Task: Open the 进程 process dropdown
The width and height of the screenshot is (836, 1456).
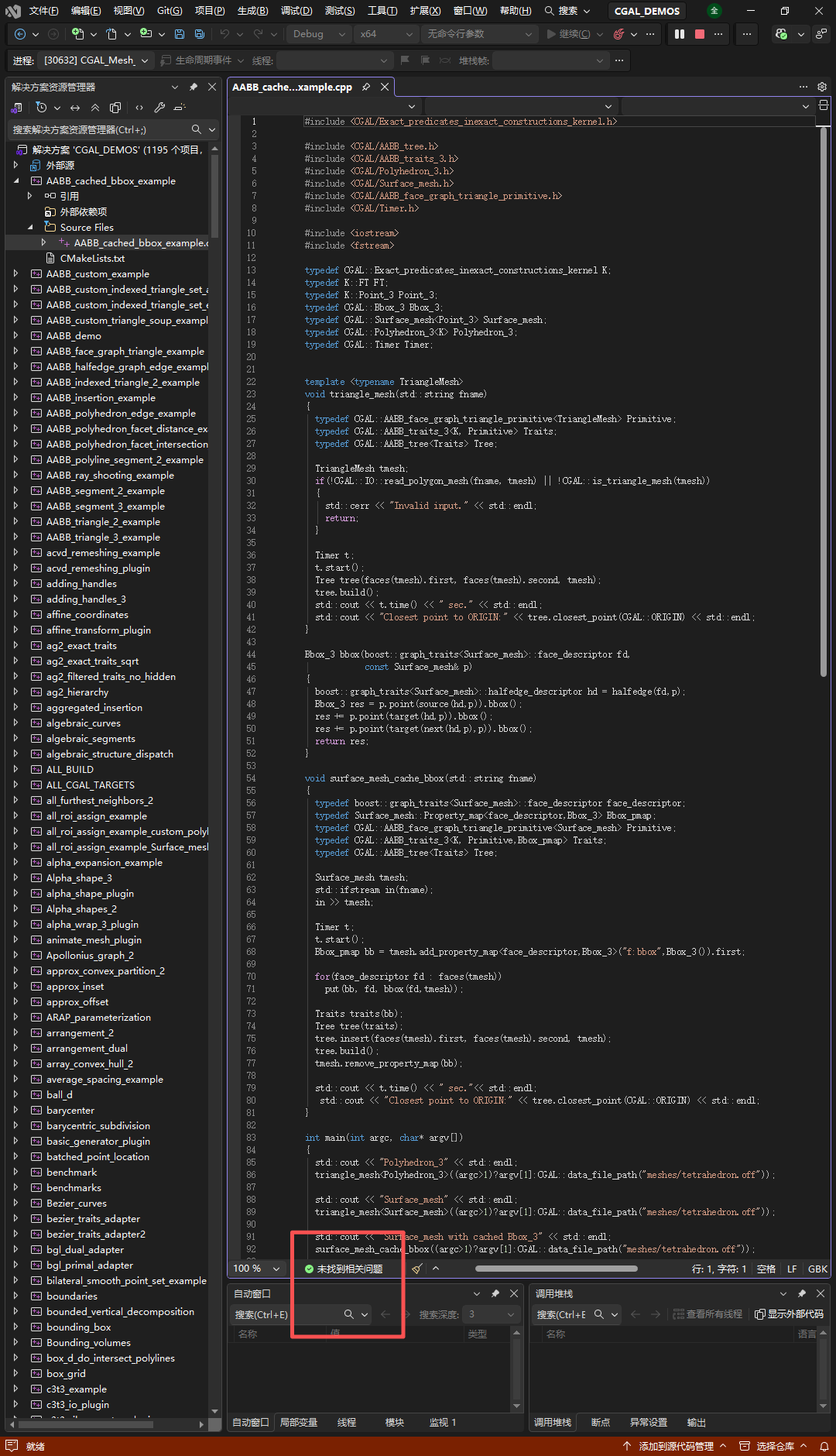Action: tap(96, 60)
